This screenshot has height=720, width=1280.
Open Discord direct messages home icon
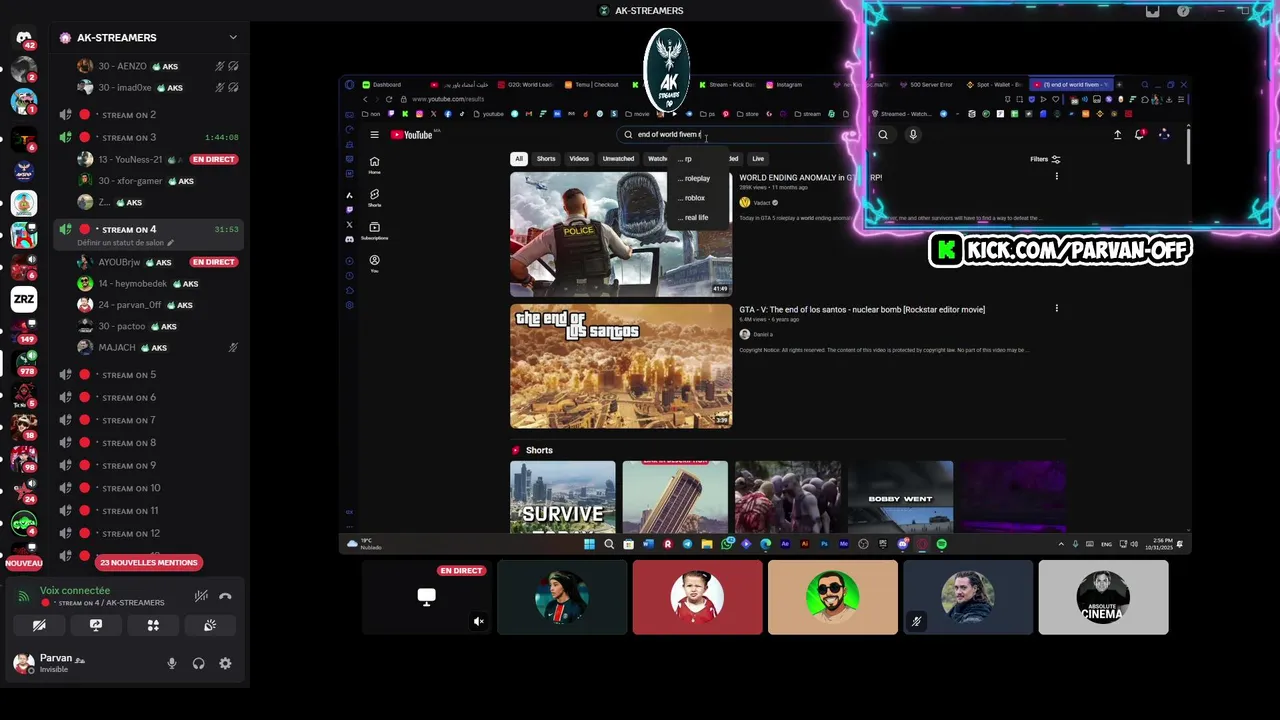pyautogui.click(x=24, y=38)
